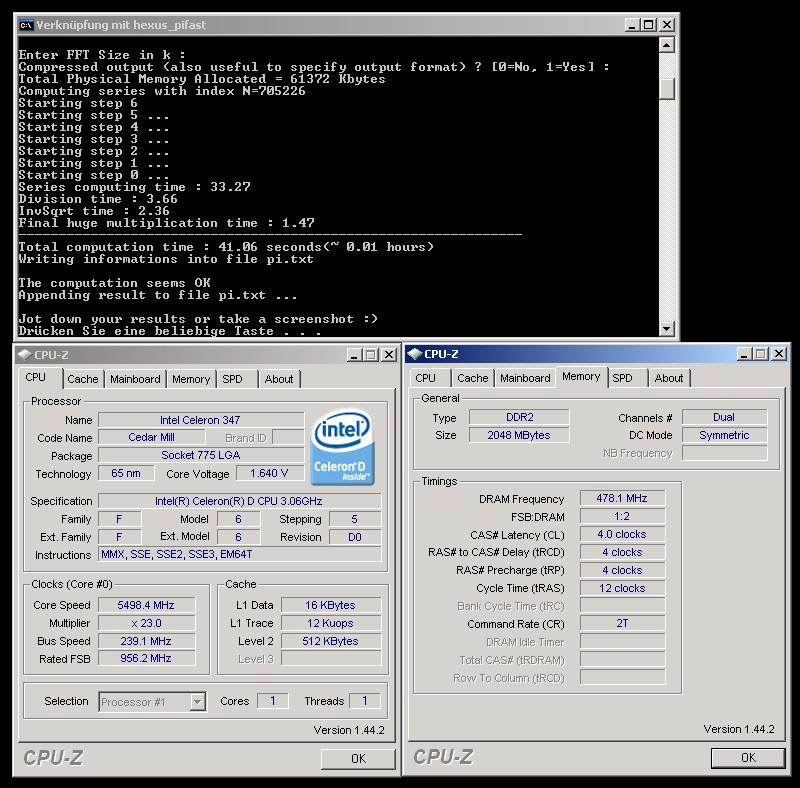Screen dimensions: 800x788
Task: Click the right CPU-Z window title icon
Action: coord(415,354)
